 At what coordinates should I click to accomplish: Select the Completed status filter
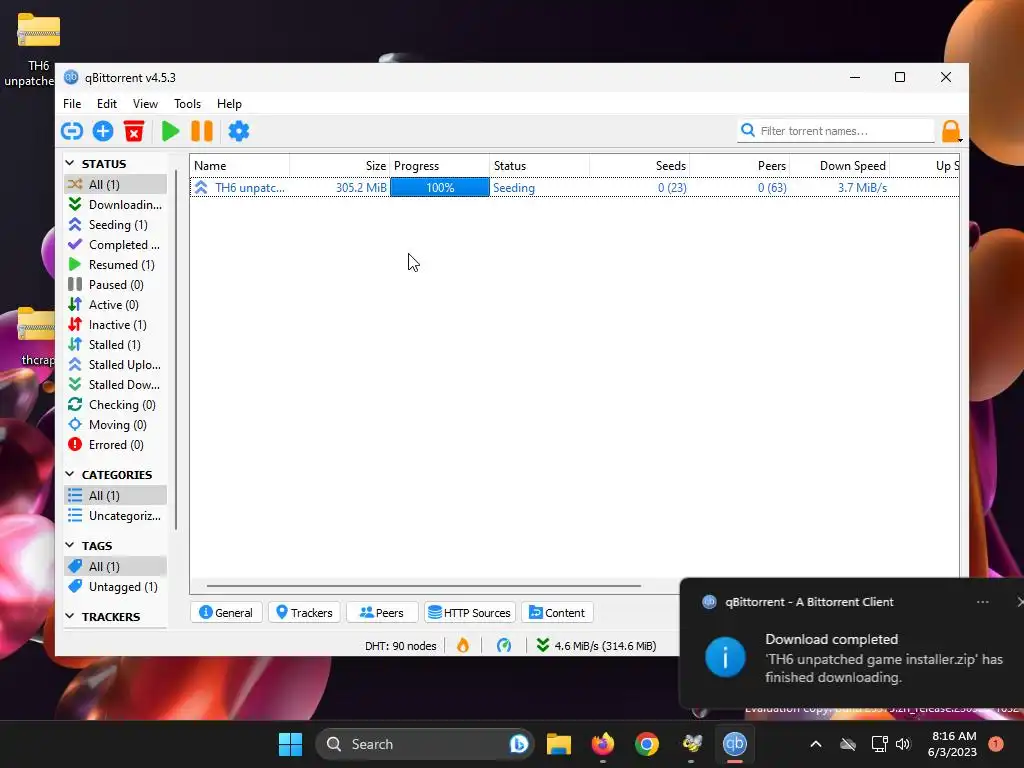tap(116, 244)
